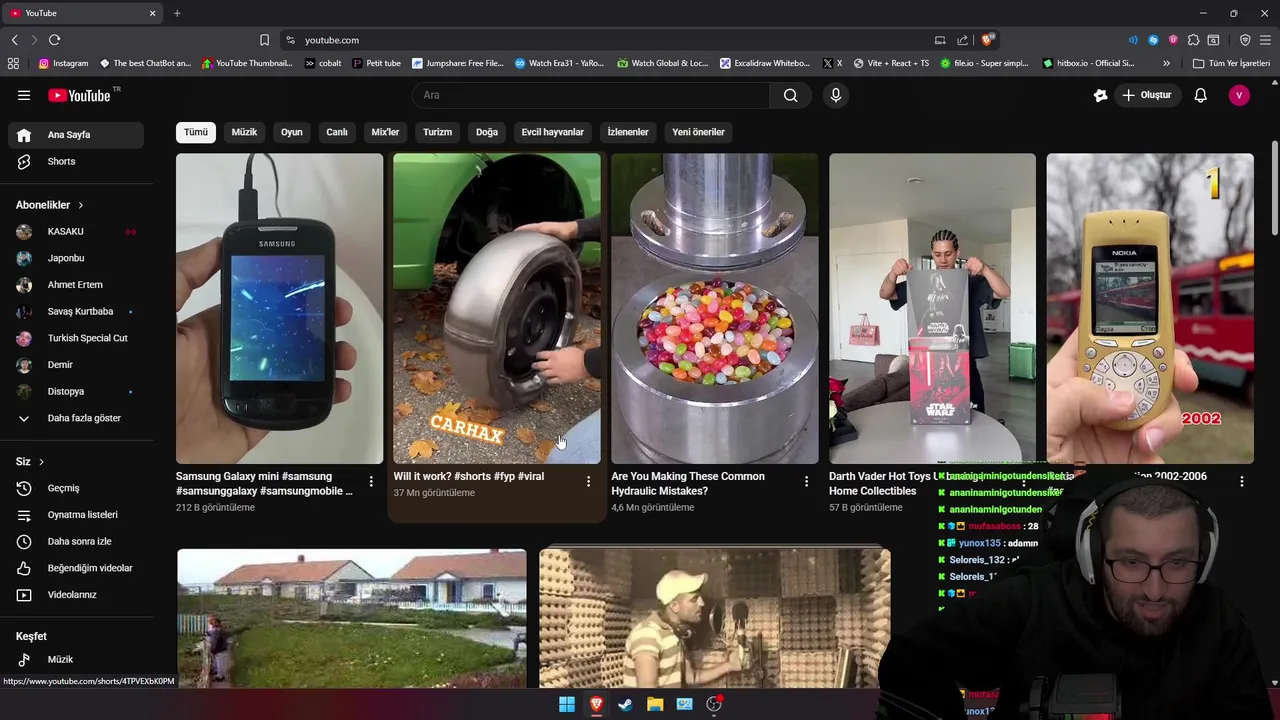Viewport: 1280px width, 720px height.
Task: Open the Savaş Kurtbaba channel
Action: coord(76,311)
